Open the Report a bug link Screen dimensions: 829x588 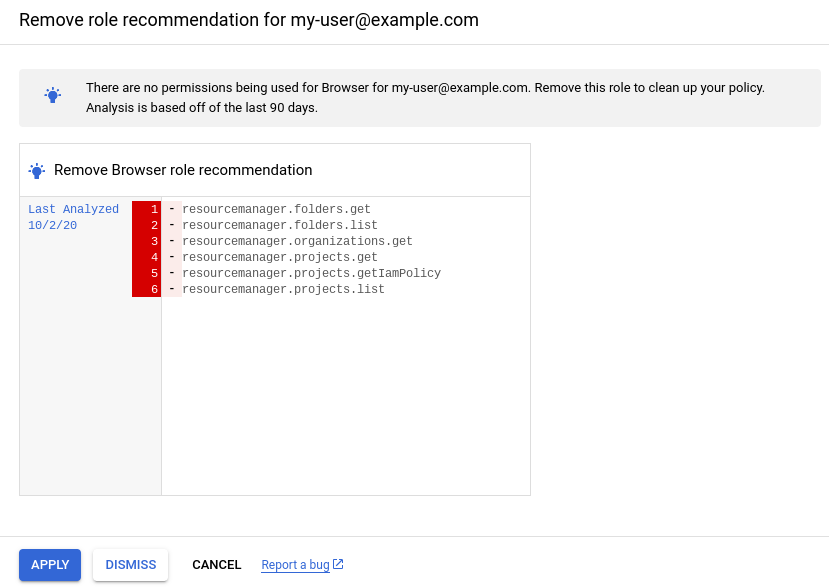coord(295,565)
